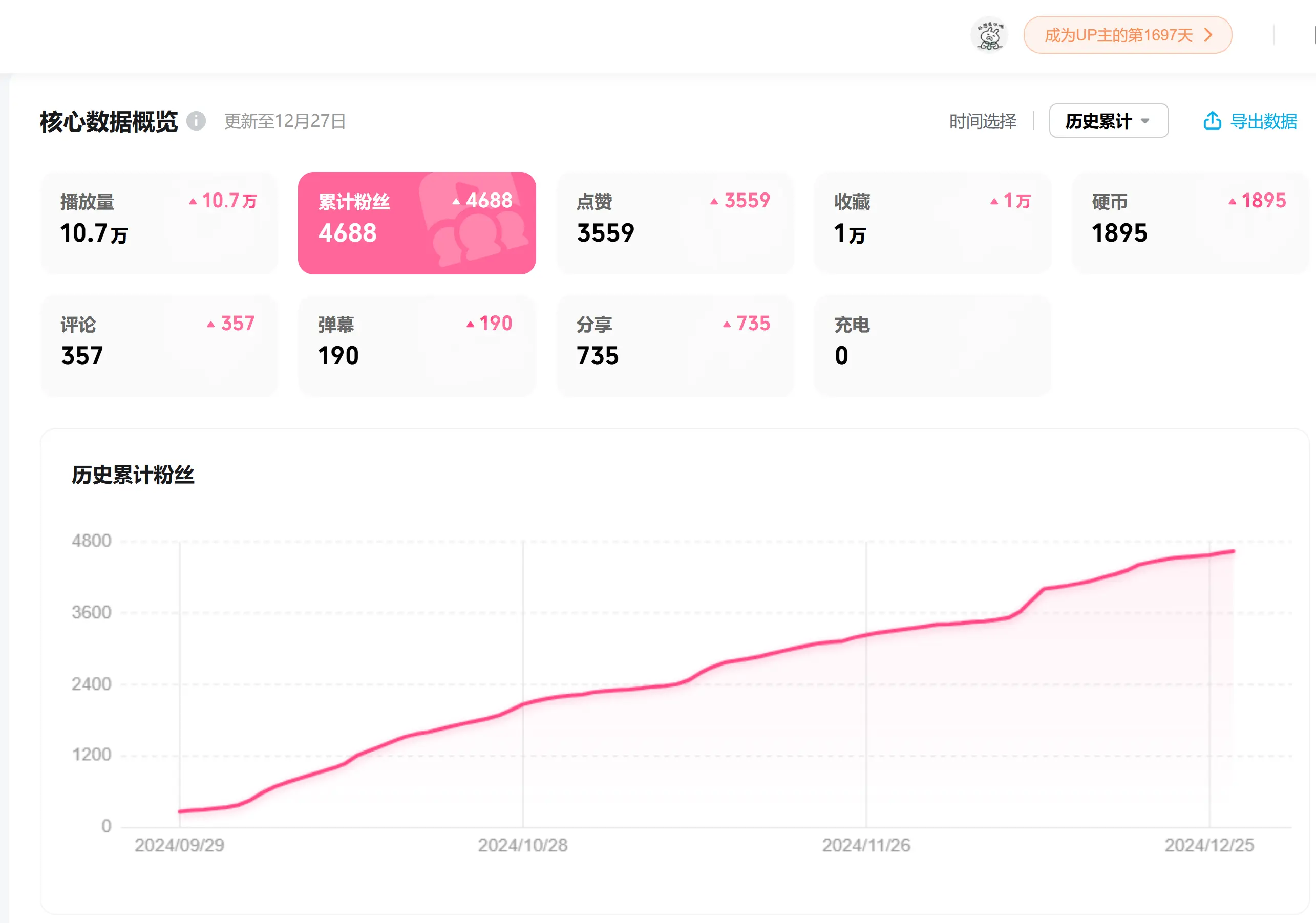
Task: Click 导出数据 link
Action: [1263, 121]
